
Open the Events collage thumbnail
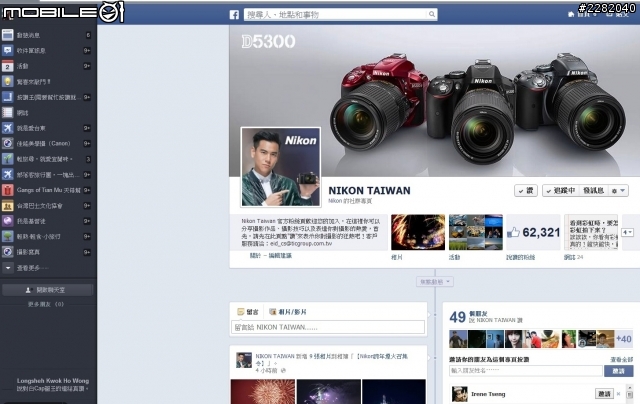point(476,232)
